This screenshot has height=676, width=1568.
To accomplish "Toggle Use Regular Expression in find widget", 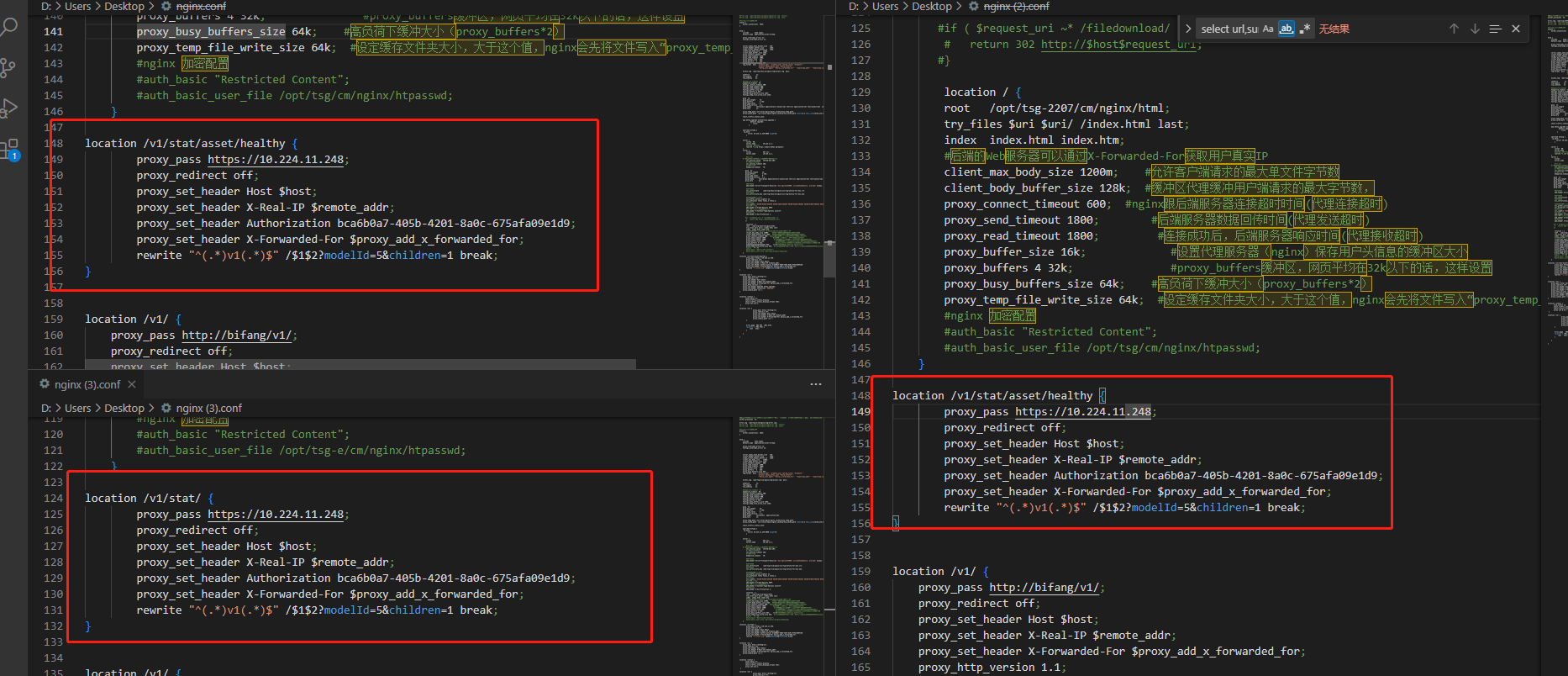I will coord(1305,29).
